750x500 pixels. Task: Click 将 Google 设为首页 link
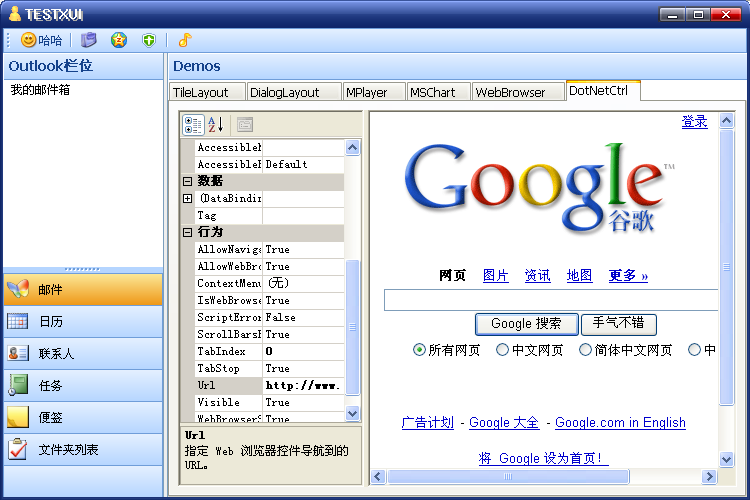pos(543,458)
